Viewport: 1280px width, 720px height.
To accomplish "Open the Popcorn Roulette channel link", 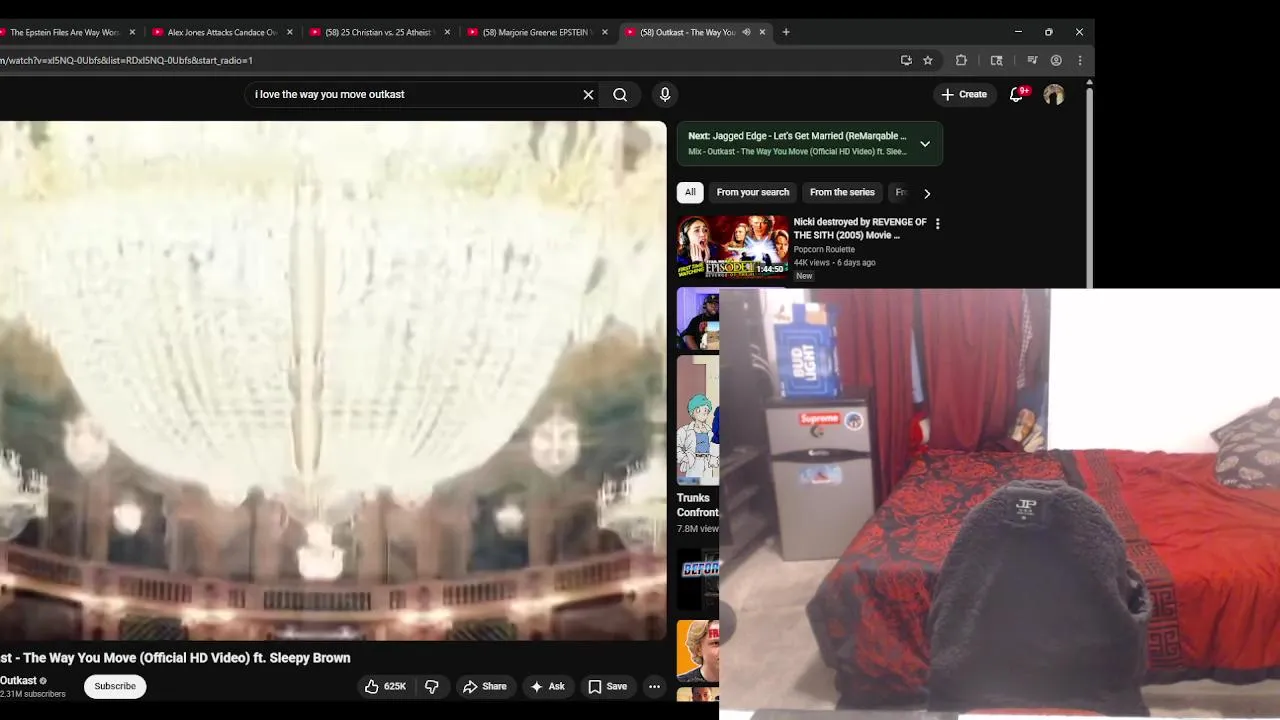I will coord(824,250).
